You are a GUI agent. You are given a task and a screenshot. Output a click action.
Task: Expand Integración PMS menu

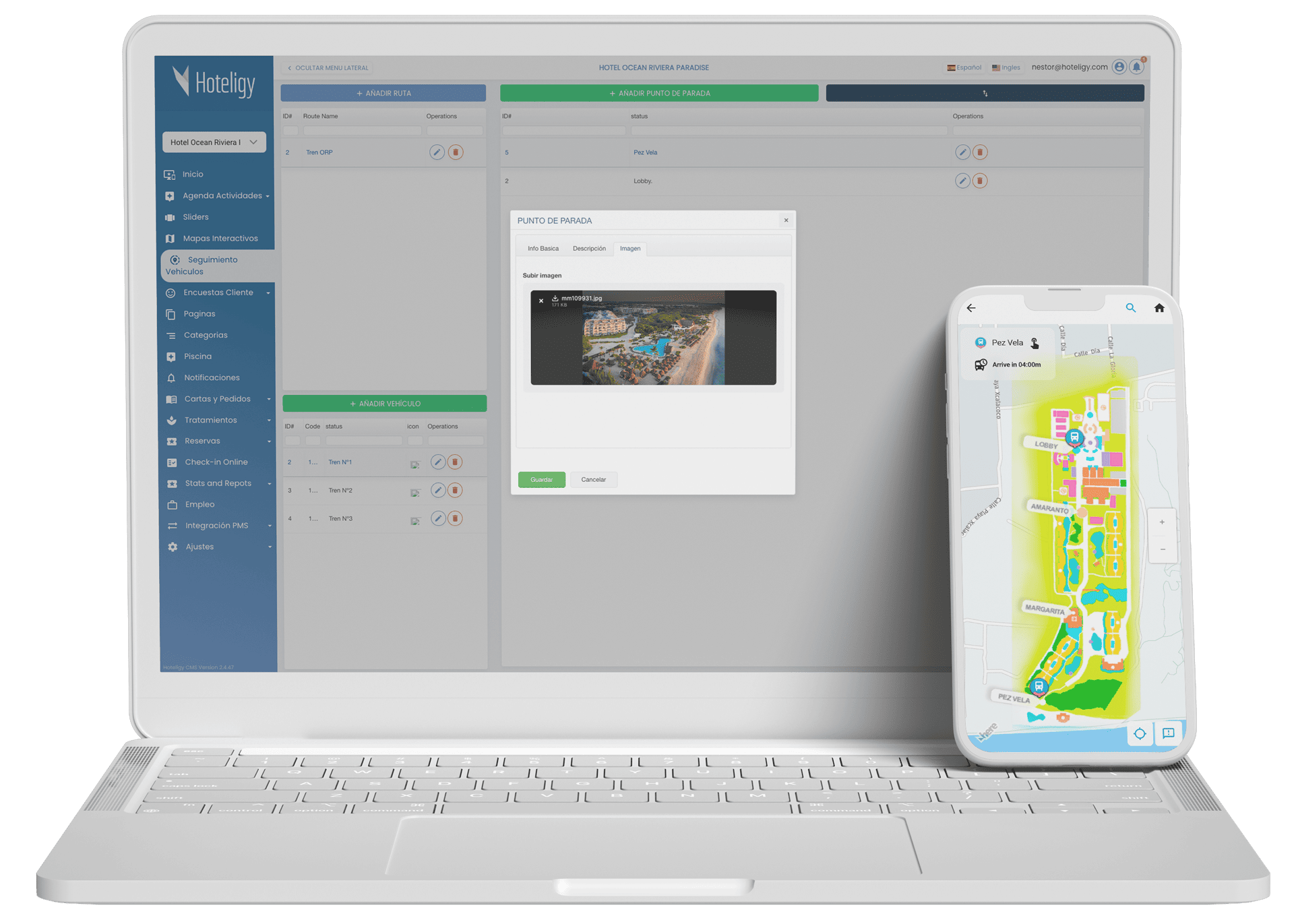tap(218, 526)
